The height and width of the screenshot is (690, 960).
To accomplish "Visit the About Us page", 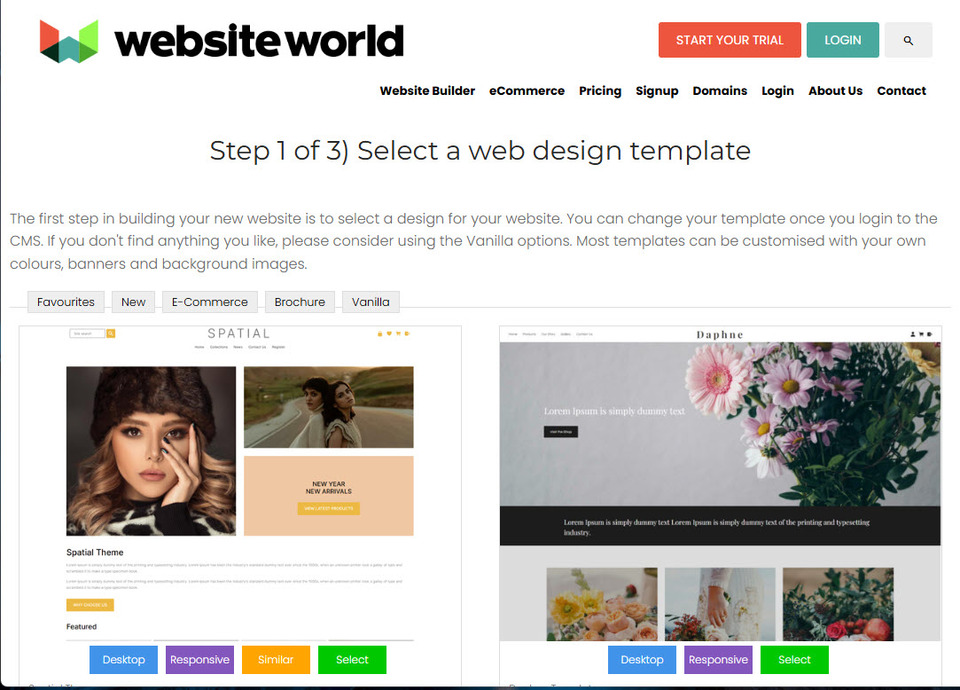I will tap(835, 91).
